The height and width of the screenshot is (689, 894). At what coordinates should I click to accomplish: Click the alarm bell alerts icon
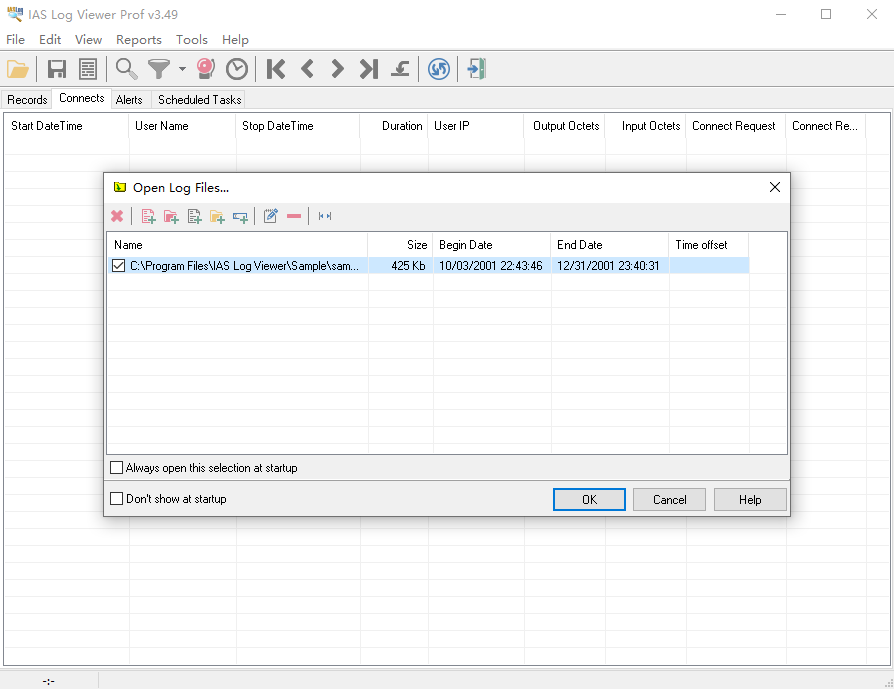pos(206,69)
